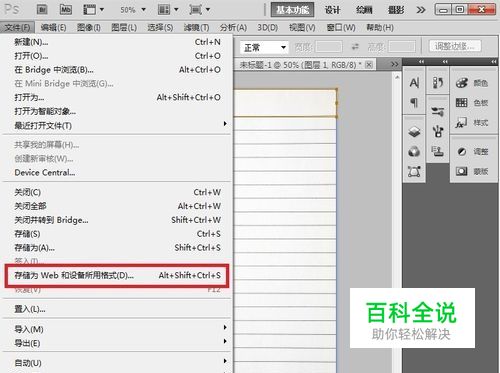Open the 调整 adjustments panel
Screen dimensions: 500x373
tap(472, 152)
